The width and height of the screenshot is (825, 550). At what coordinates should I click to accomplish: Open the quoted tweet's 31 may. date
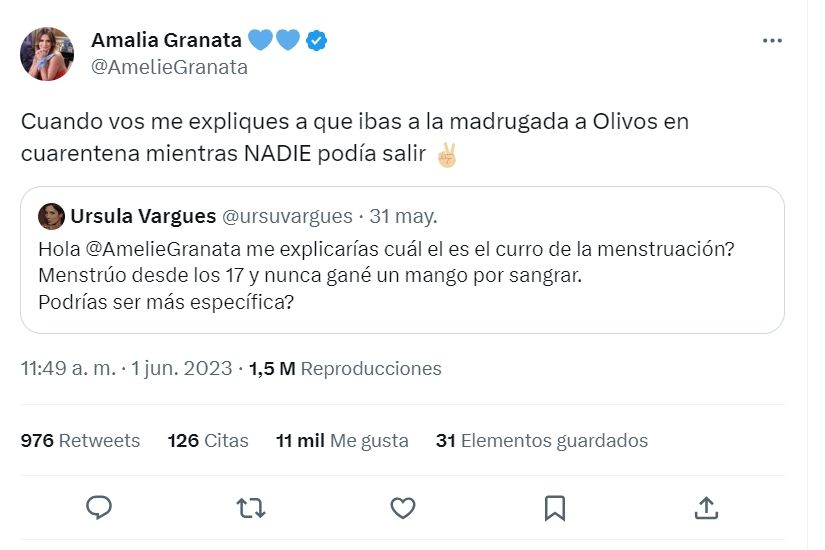pyautogui.click(x=404, y=216)
